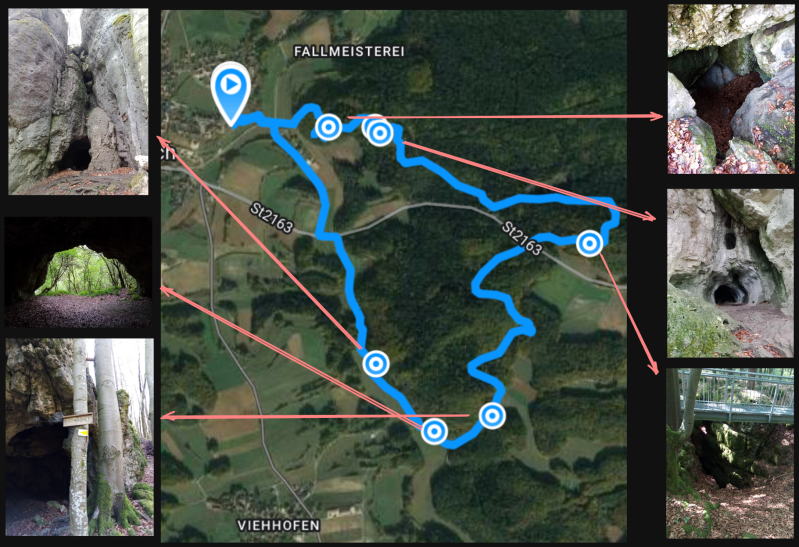Select the overlapping double waypoint marker
Viewport: 799px width, 547px height.
[x=378, y=131]
